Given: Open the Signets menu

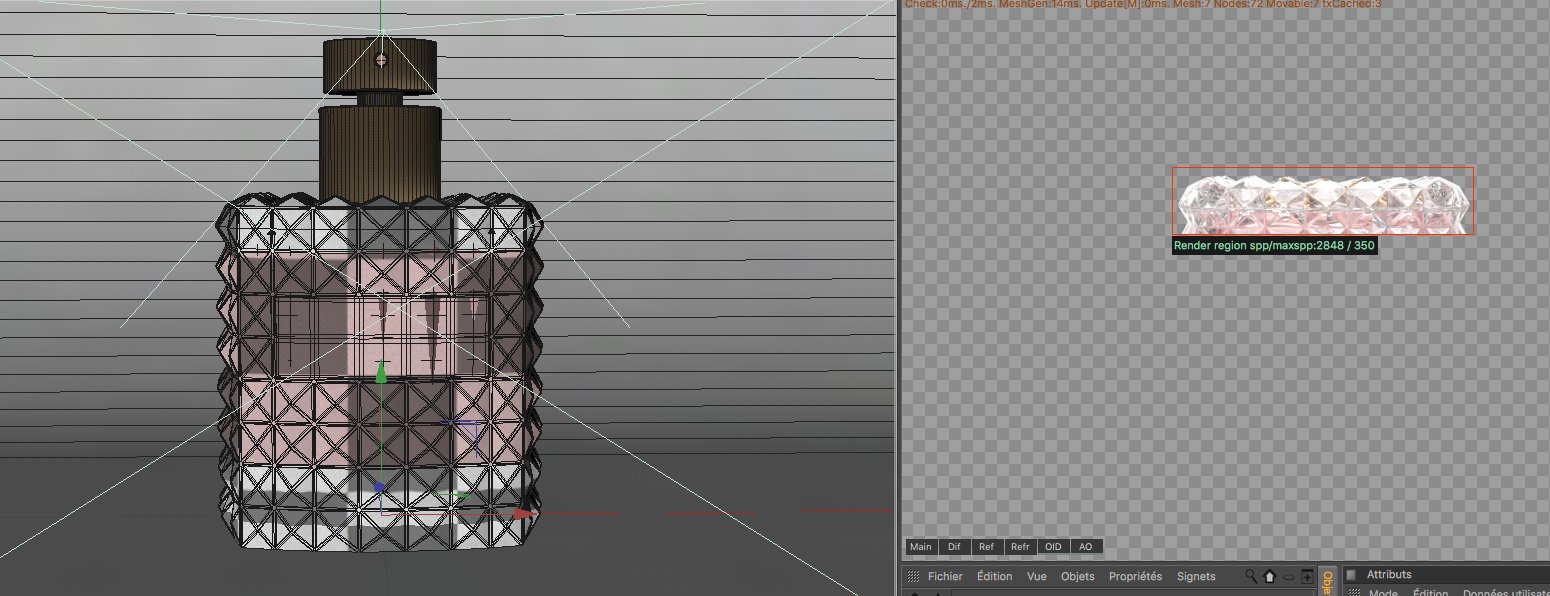Looking at the screenshot, I should click(1196, 576).
